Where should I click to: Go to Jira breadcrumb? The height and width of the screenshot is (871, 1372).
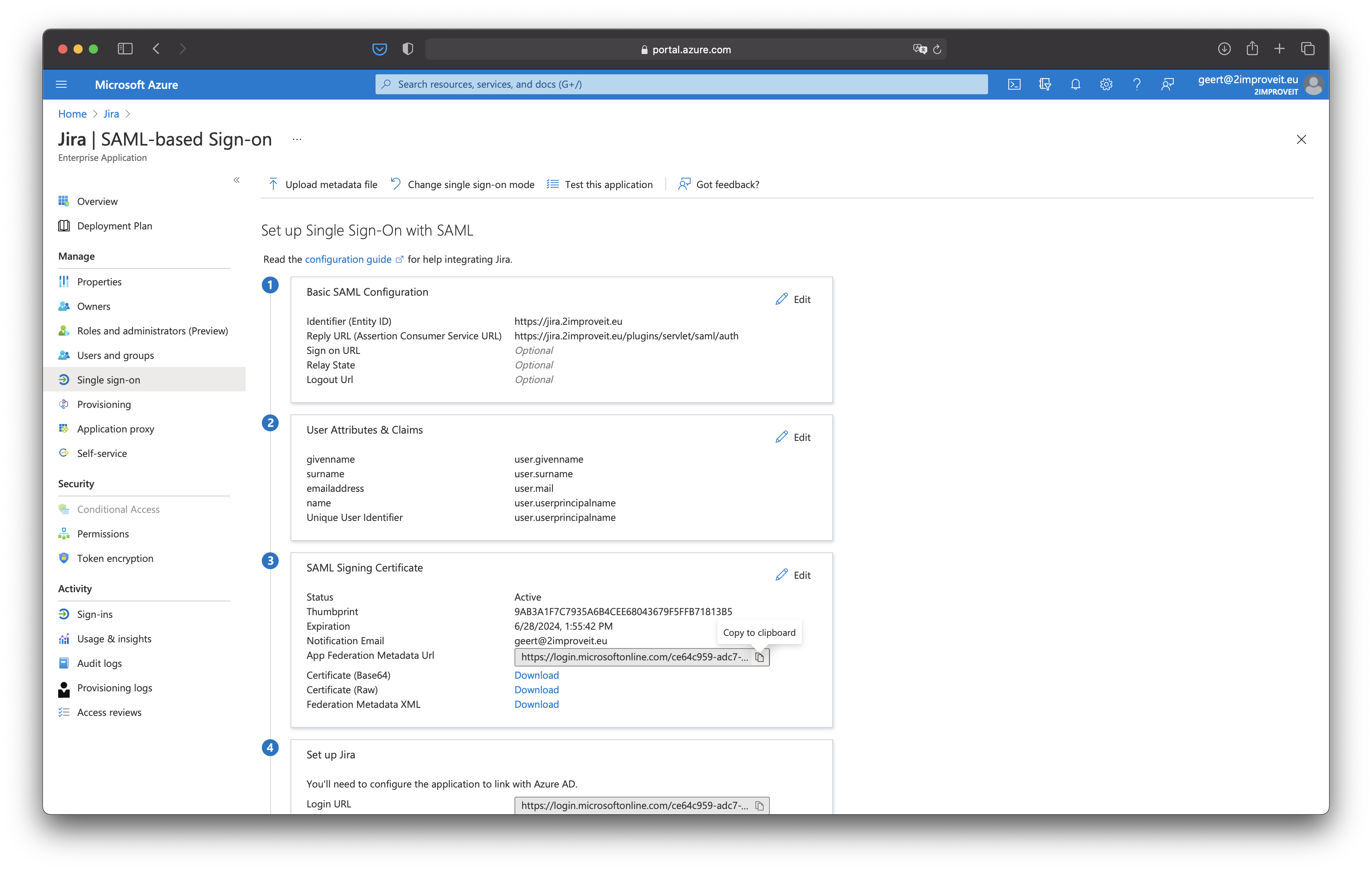(111, 113)
